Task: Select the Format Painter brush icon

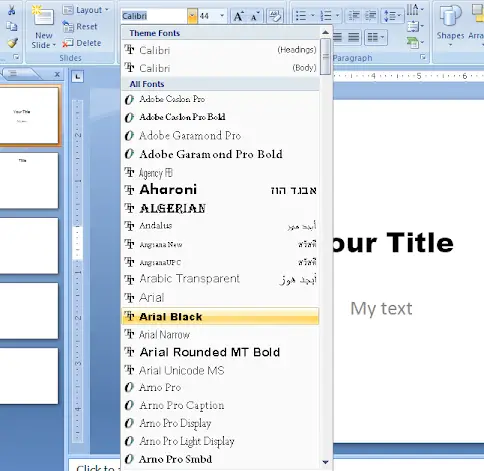Action: tap(12, 43)
